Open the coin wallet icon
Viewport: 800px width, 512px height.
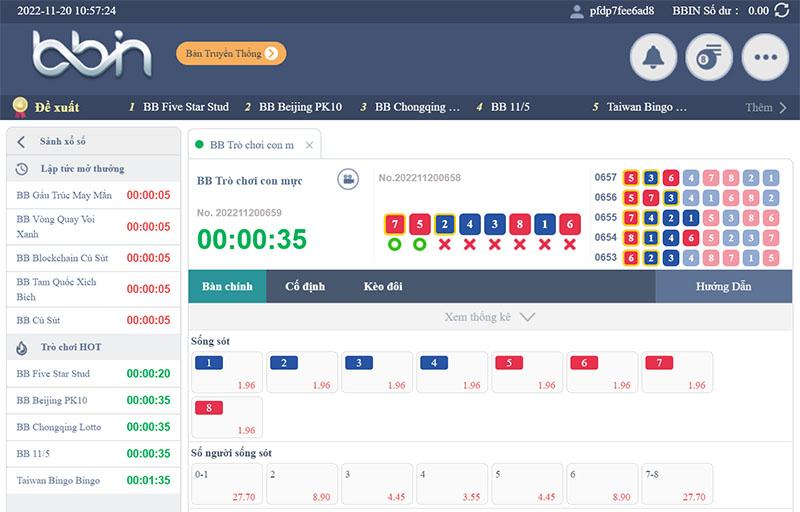[x=709, y=57]
